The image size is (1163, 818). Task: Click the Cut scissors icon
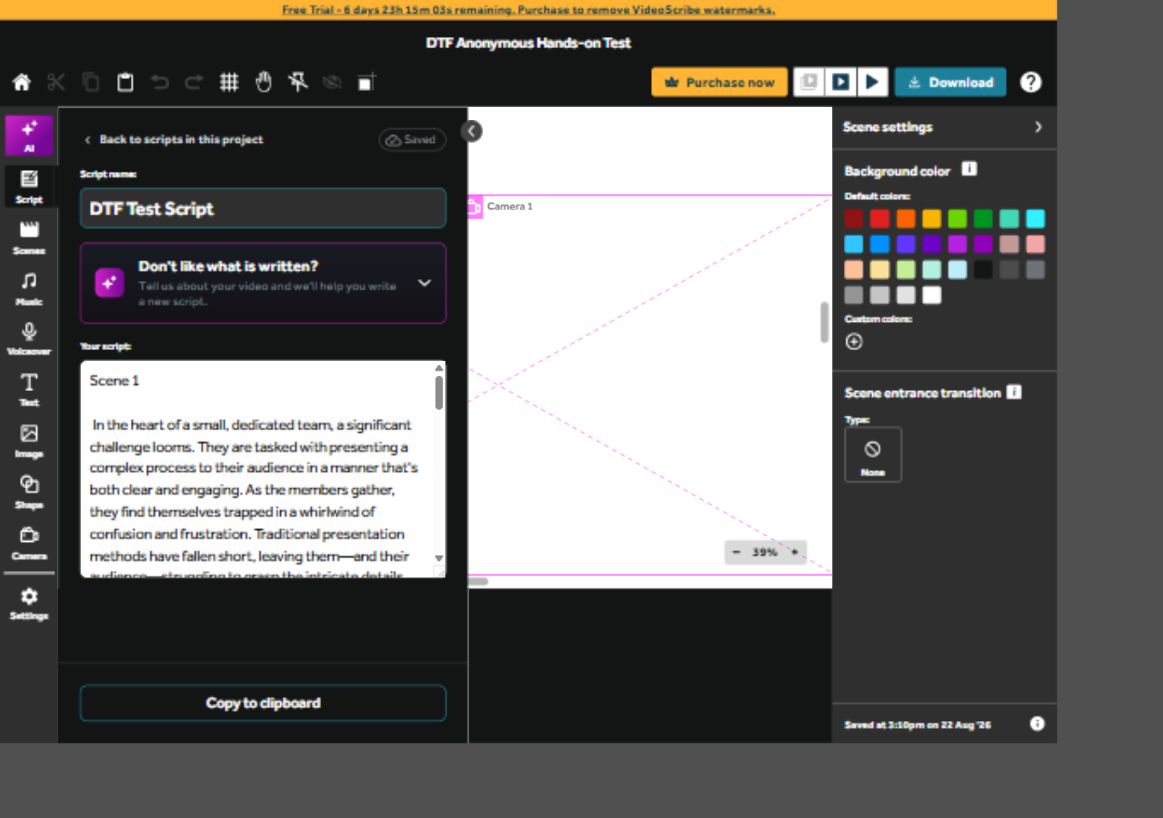[56, 82]
